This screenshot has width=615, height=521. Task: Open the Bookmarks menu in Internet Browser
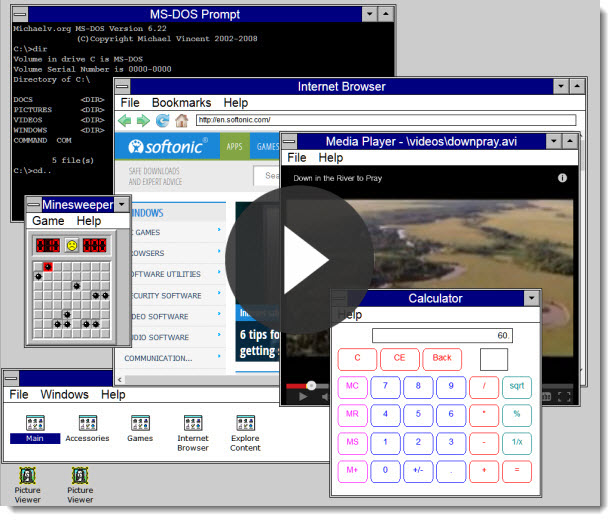[180, 103]
